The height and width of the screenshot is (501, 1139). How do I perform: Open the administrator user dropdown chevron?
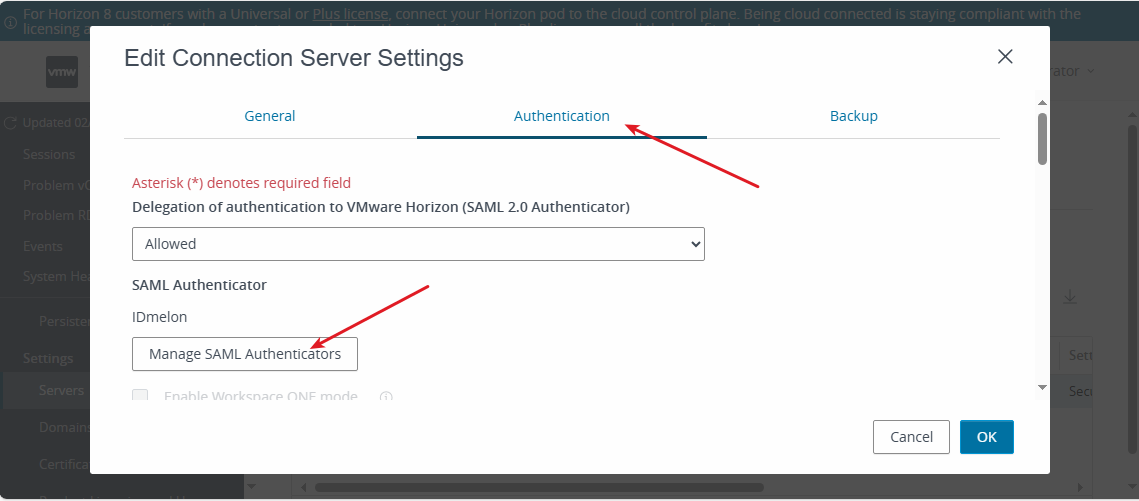pyautogui.click(x=1091, y=71)
